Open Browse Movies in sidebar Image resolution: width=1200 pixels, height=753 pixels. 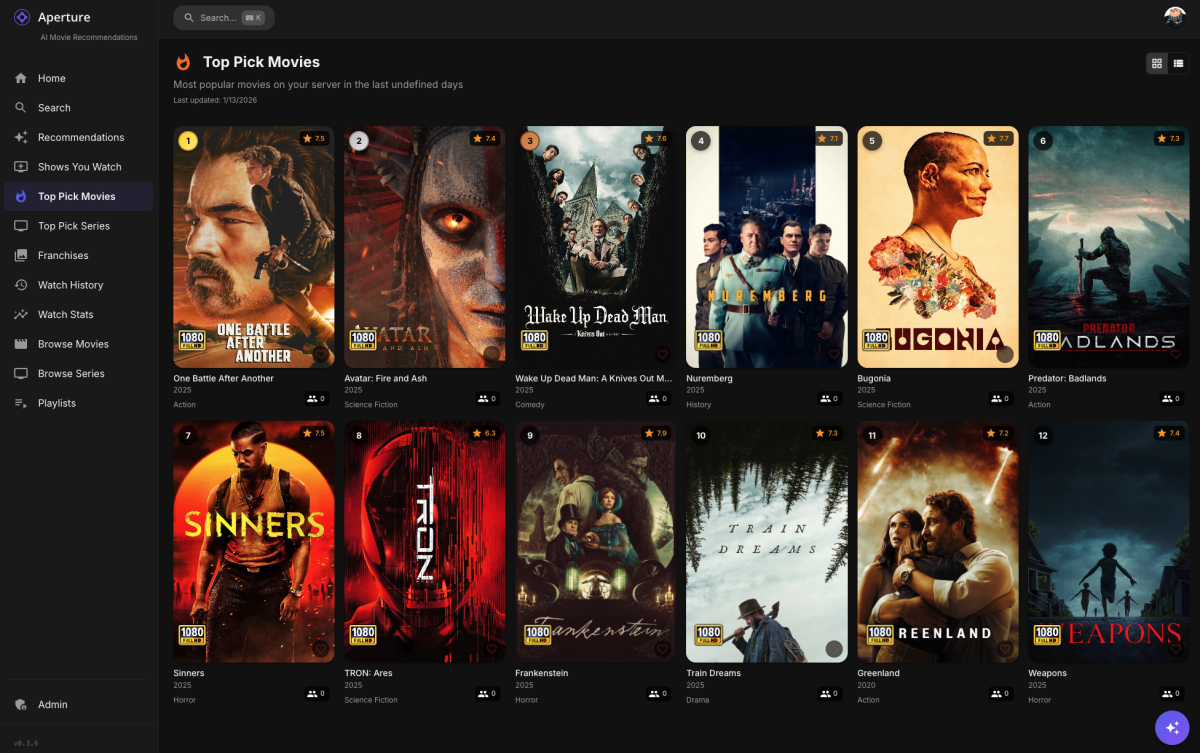click(x=78, y=344)
